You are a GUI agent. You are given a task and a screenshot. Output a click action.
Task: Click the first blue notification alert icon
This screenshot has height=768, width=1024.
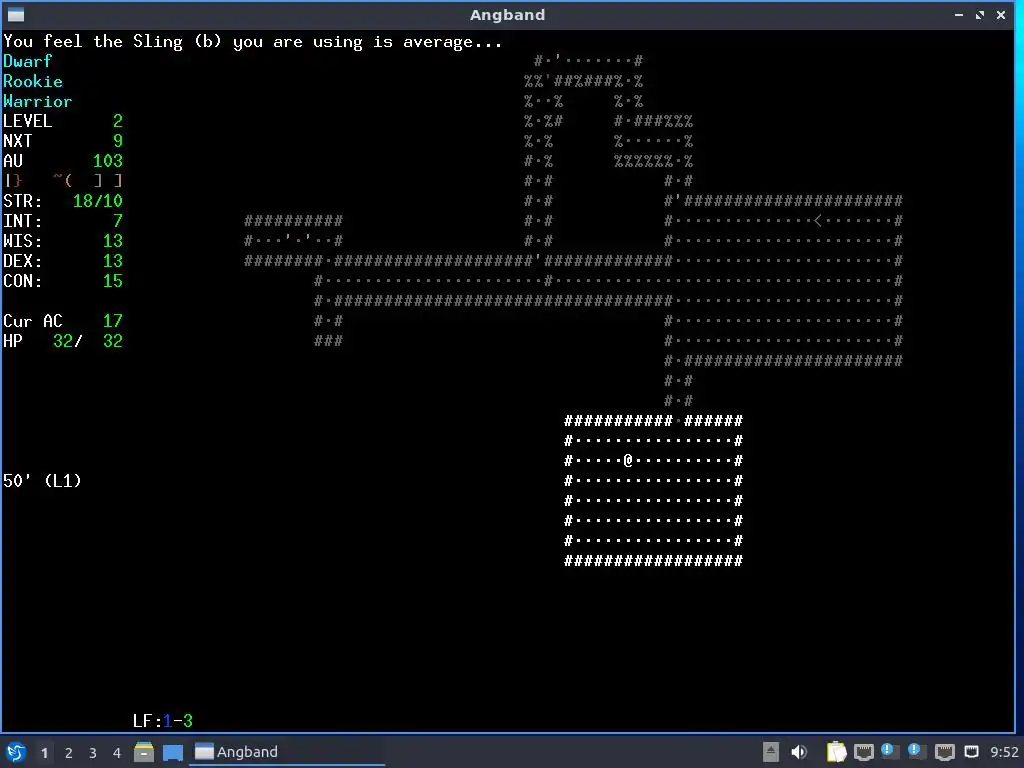pos(888,751)
